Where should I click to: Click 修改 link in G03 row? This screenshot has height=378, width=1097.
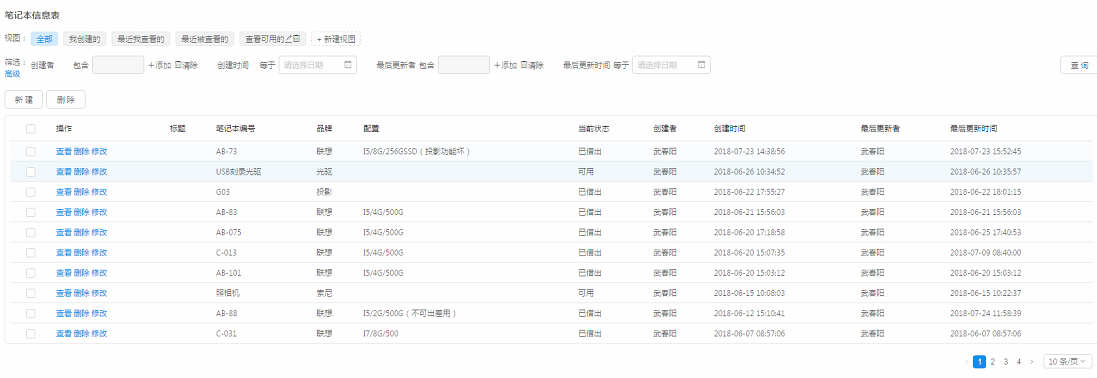(99, 192)
